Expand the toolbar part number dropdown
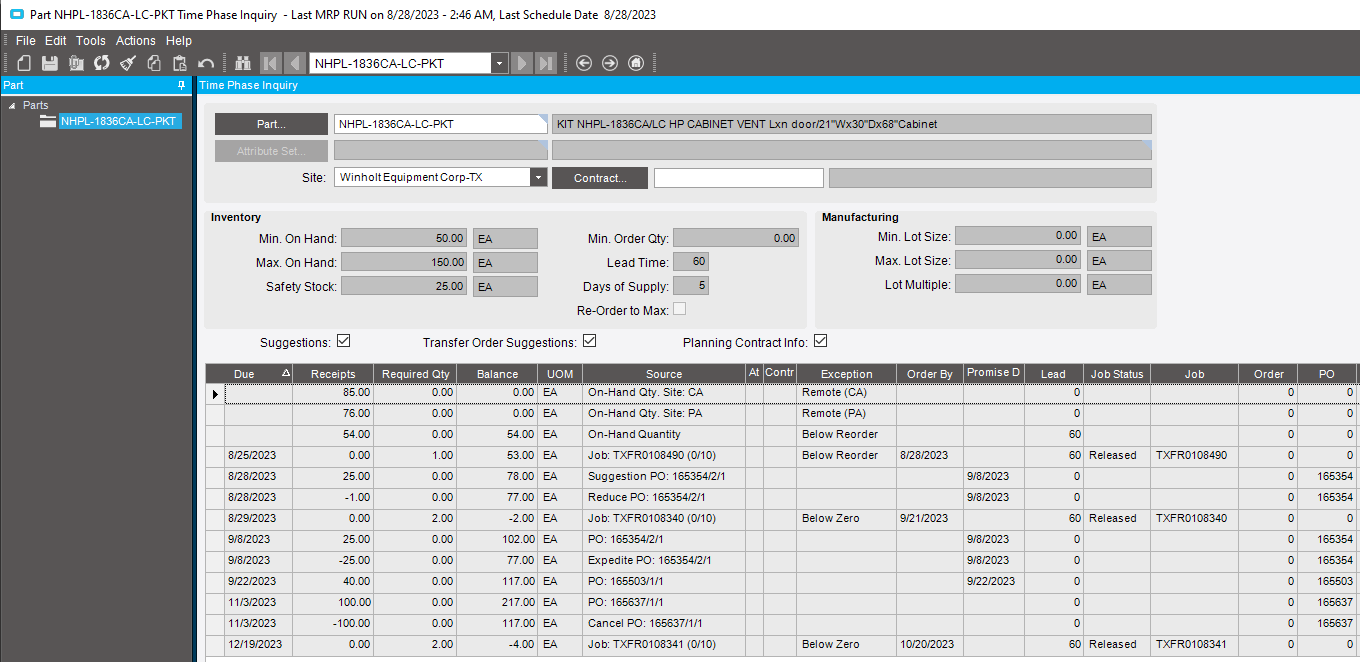This screenshot has height=662, width=1360. click(x=499, y=63)
